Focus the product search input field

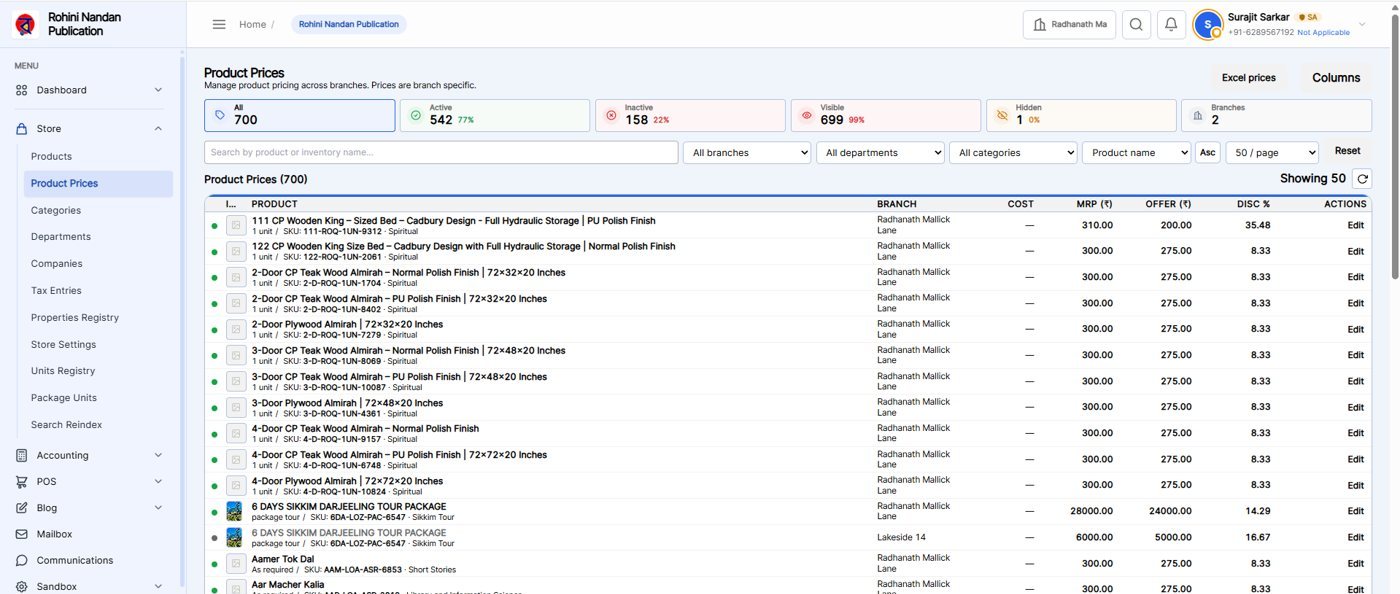click(x=441, y=152)
